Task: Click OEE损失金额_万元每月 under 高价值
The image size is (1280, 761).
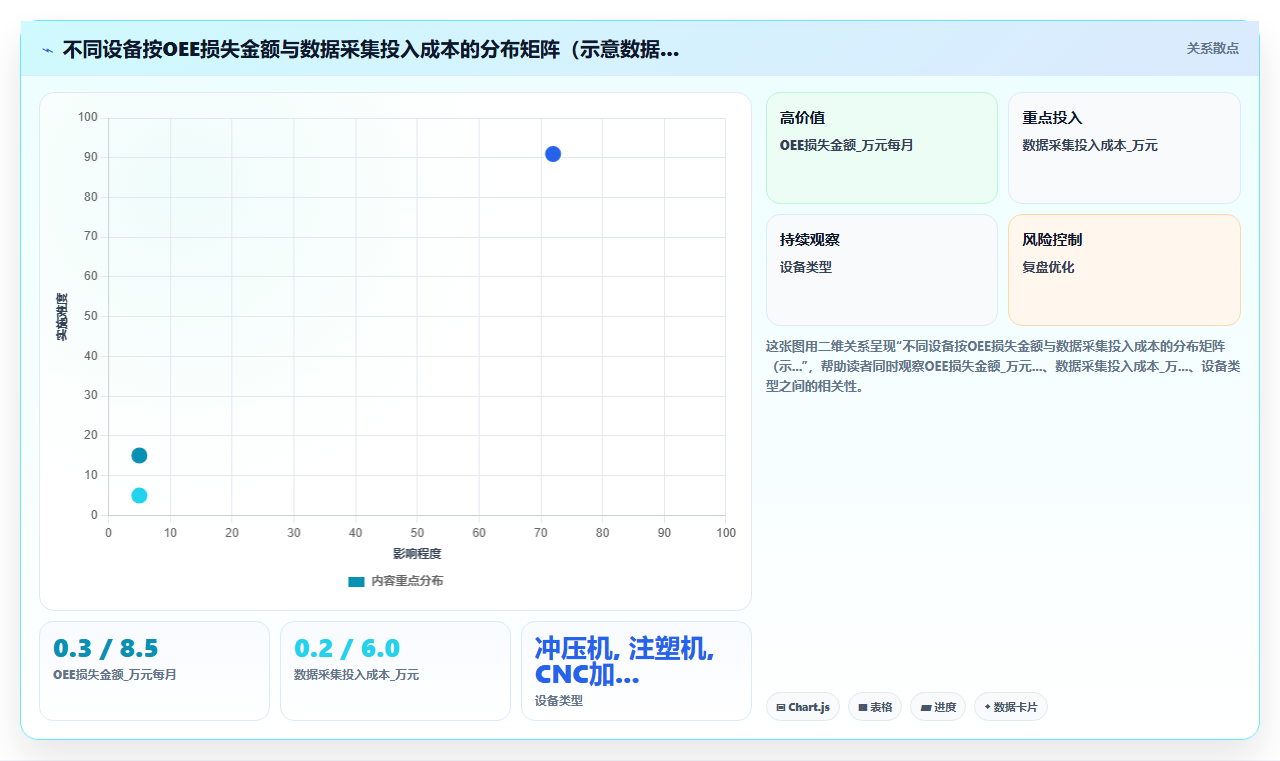Action: pyautogui.click(x=846, y=145)
